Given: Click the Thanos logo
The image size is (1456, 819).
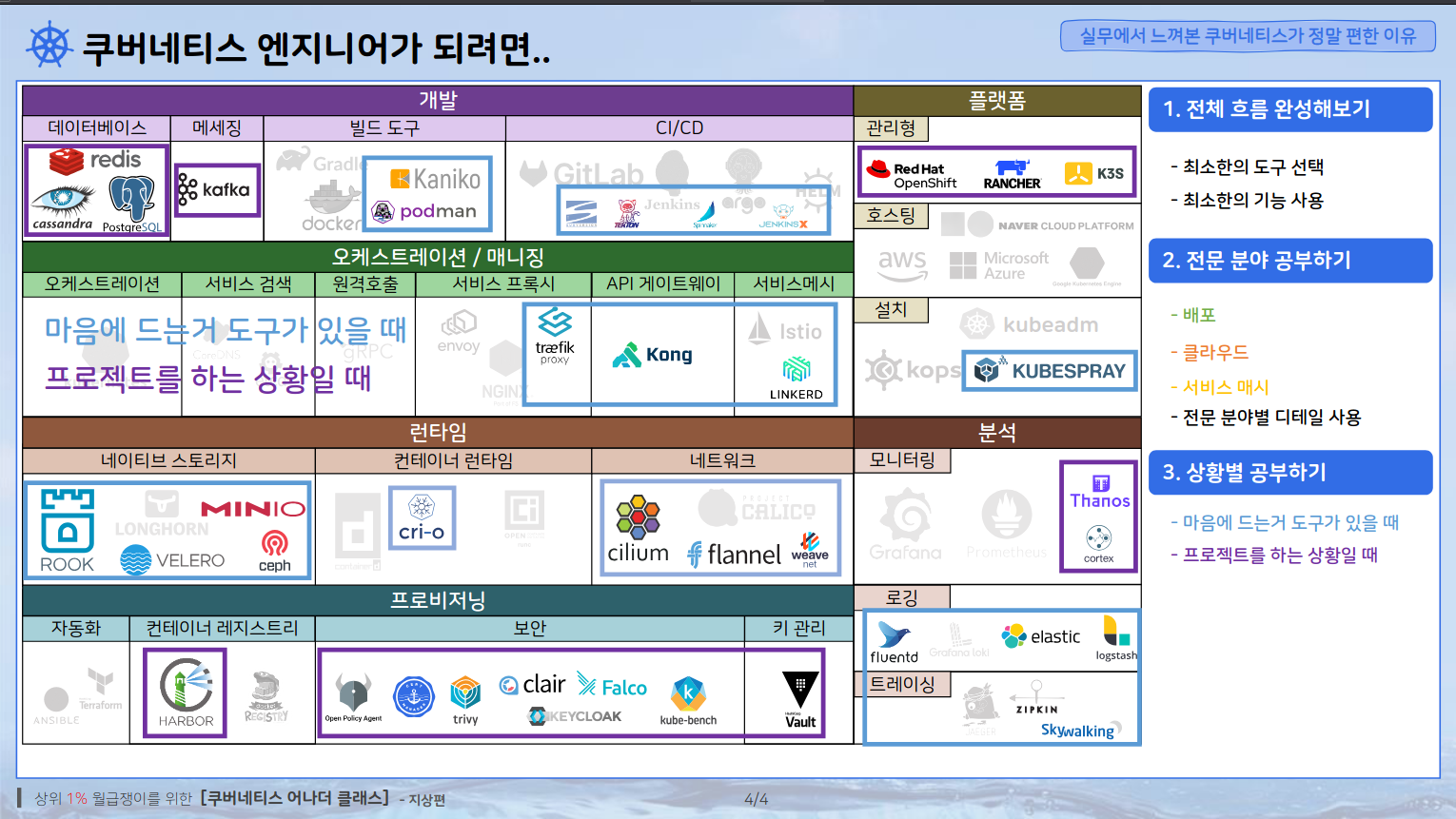Looking at the screenshot, I should (x=1100, y=493).
